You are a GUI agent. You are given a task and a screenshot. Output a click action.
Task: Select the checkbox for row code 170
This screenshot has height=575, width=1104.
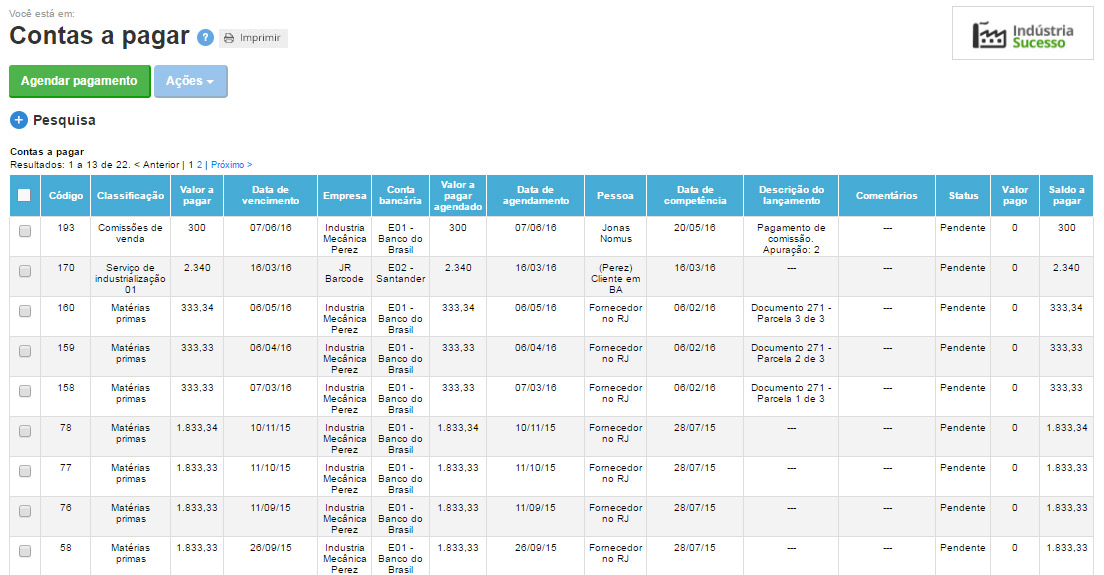tap(25, 271)
